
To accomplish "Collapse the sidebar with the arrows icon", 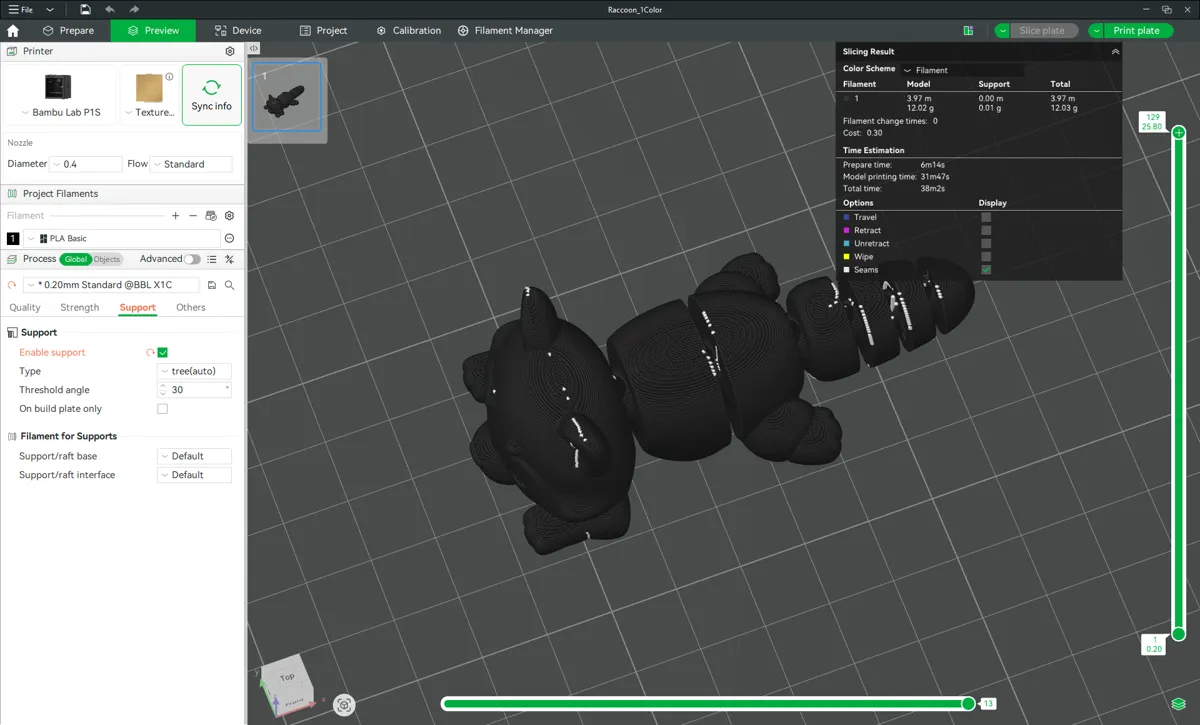I will [x=254, y=48].
